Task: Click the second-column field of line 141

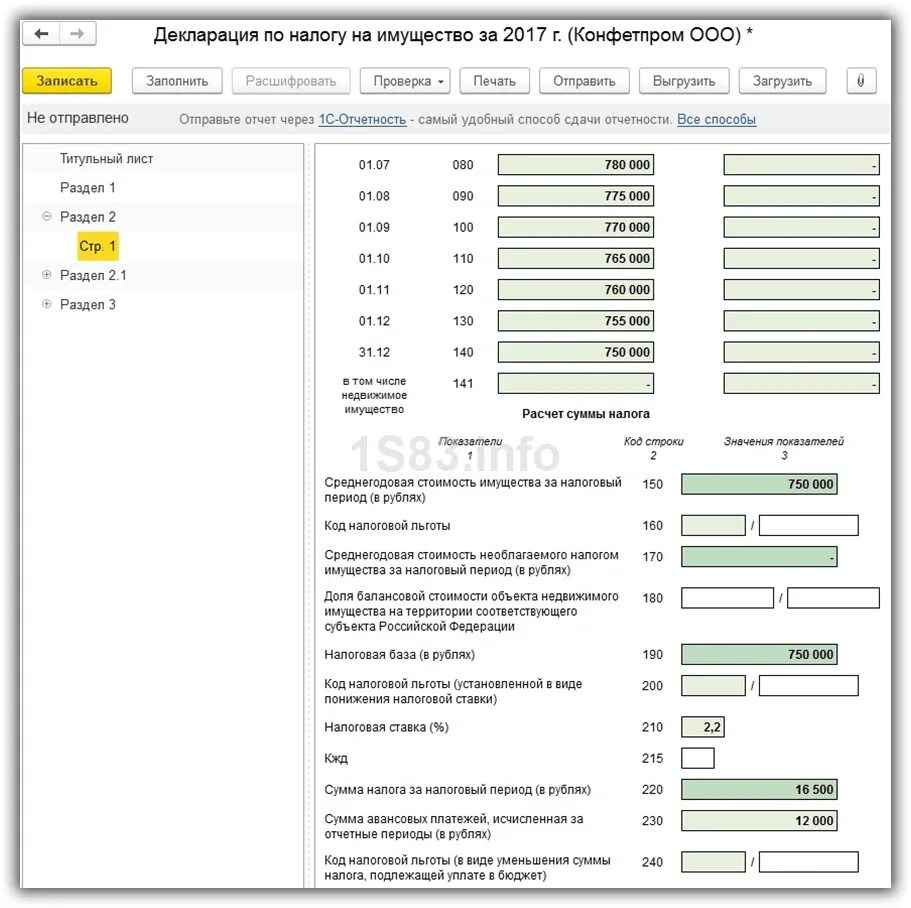Action: click(x=801, y=383)
